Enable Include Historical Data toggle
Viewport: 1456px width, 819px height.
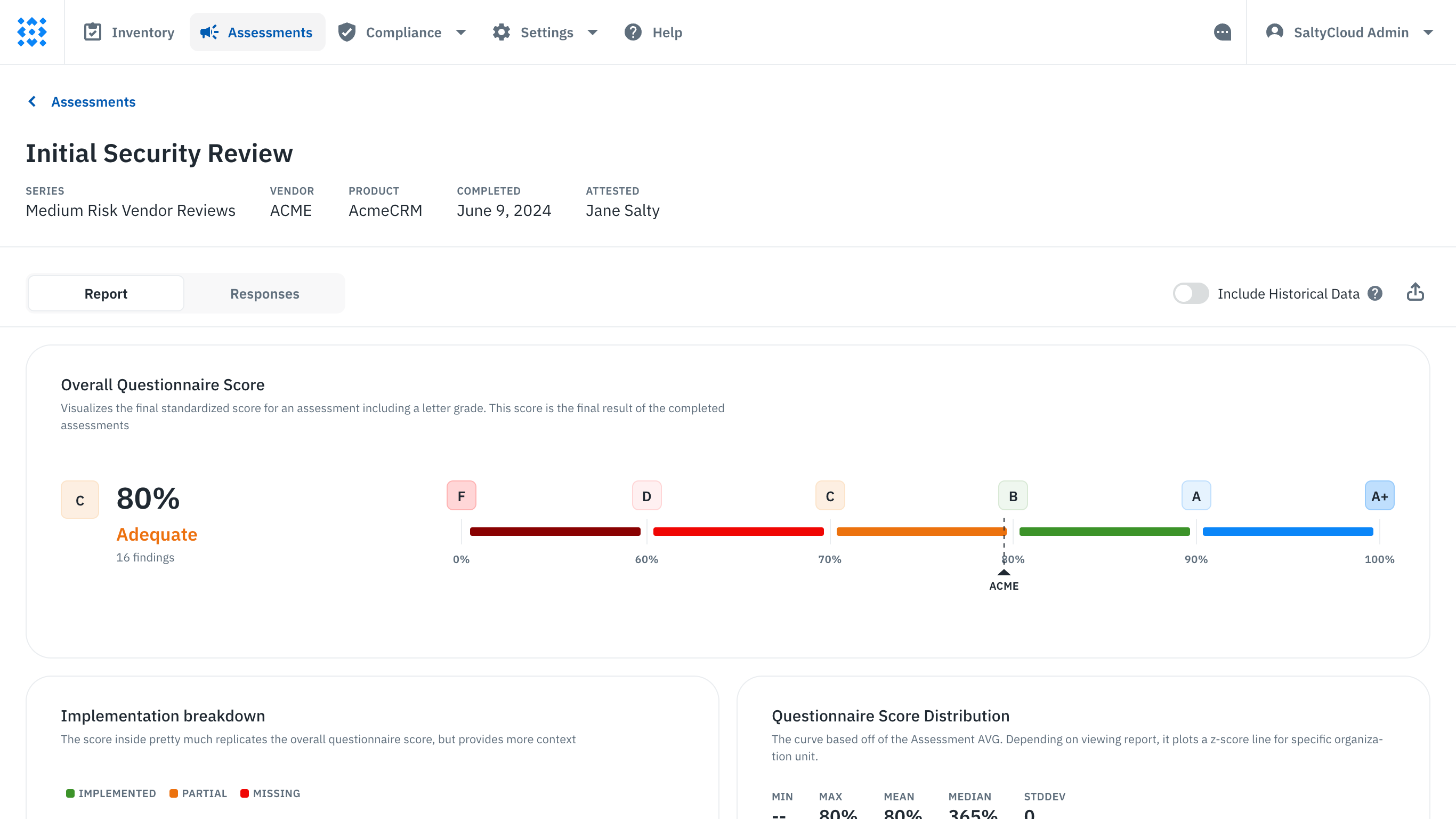(1191, 294)
